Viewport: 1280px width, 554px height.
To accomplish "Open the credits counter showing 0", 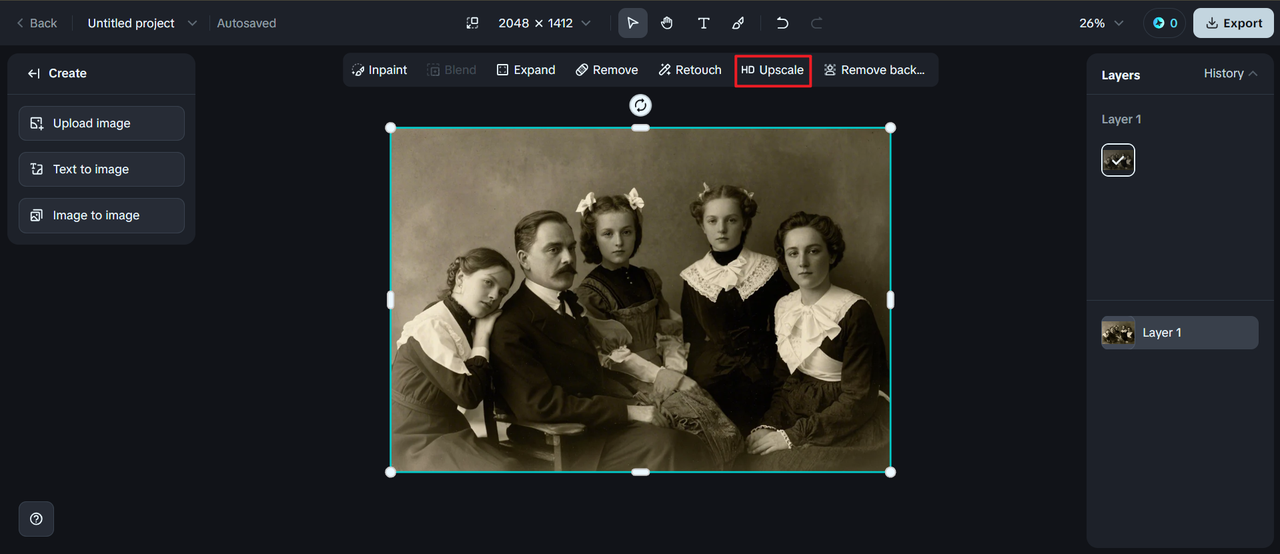I will pos(1164,23).
